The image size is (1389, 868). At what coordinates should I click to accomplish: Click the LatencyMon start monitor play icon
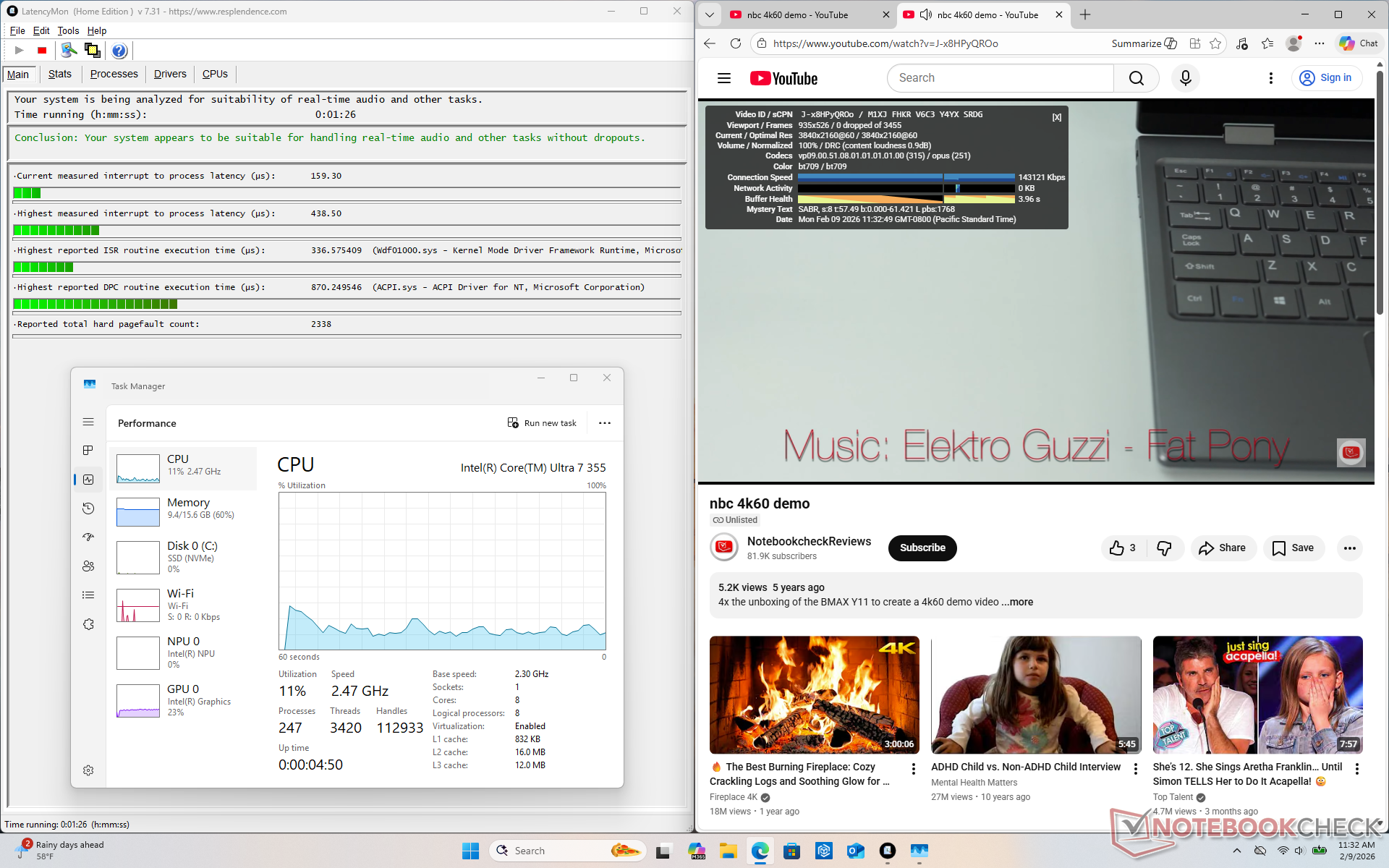point(20,51)
